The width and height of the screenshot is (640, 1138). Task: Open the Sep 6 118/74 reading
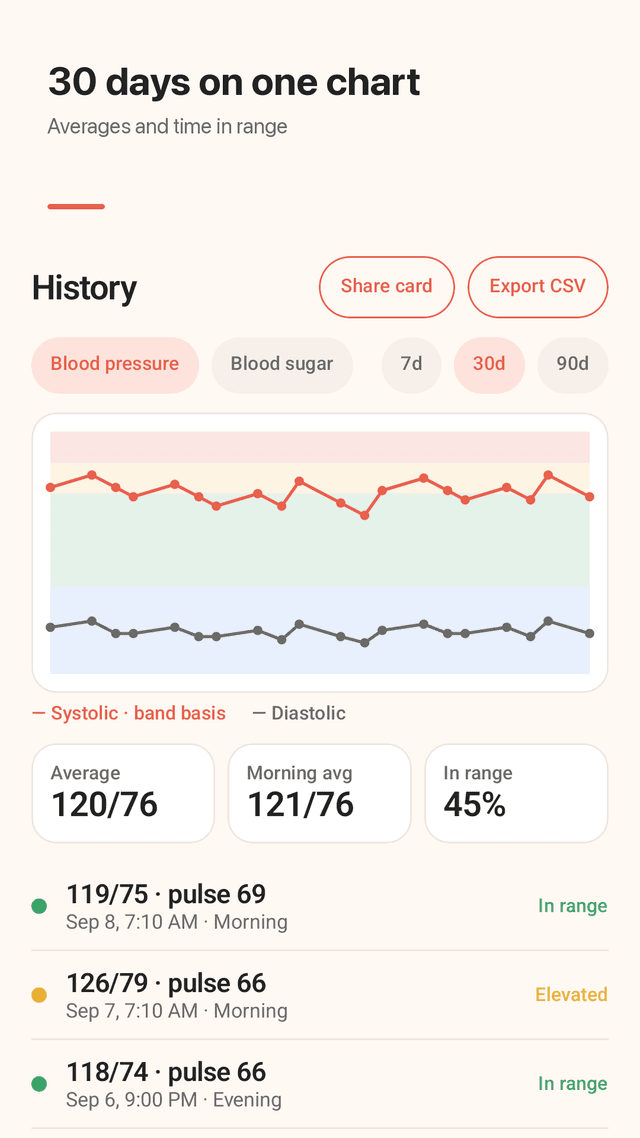coord(320,1084)
